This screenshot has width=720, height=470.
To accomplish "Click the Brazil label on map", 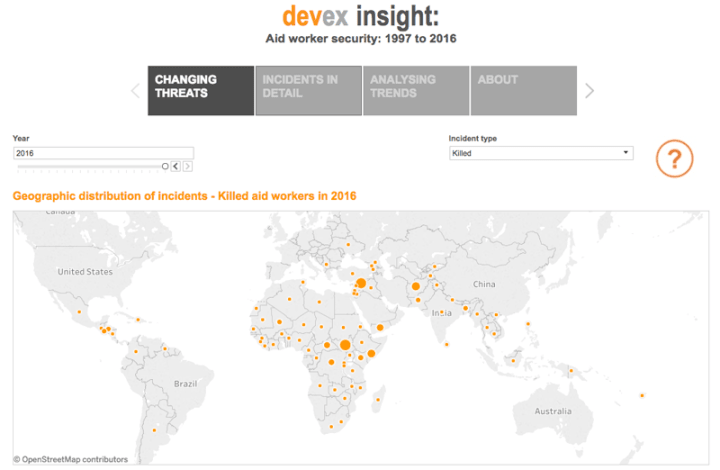I will [x=186, y=384].
